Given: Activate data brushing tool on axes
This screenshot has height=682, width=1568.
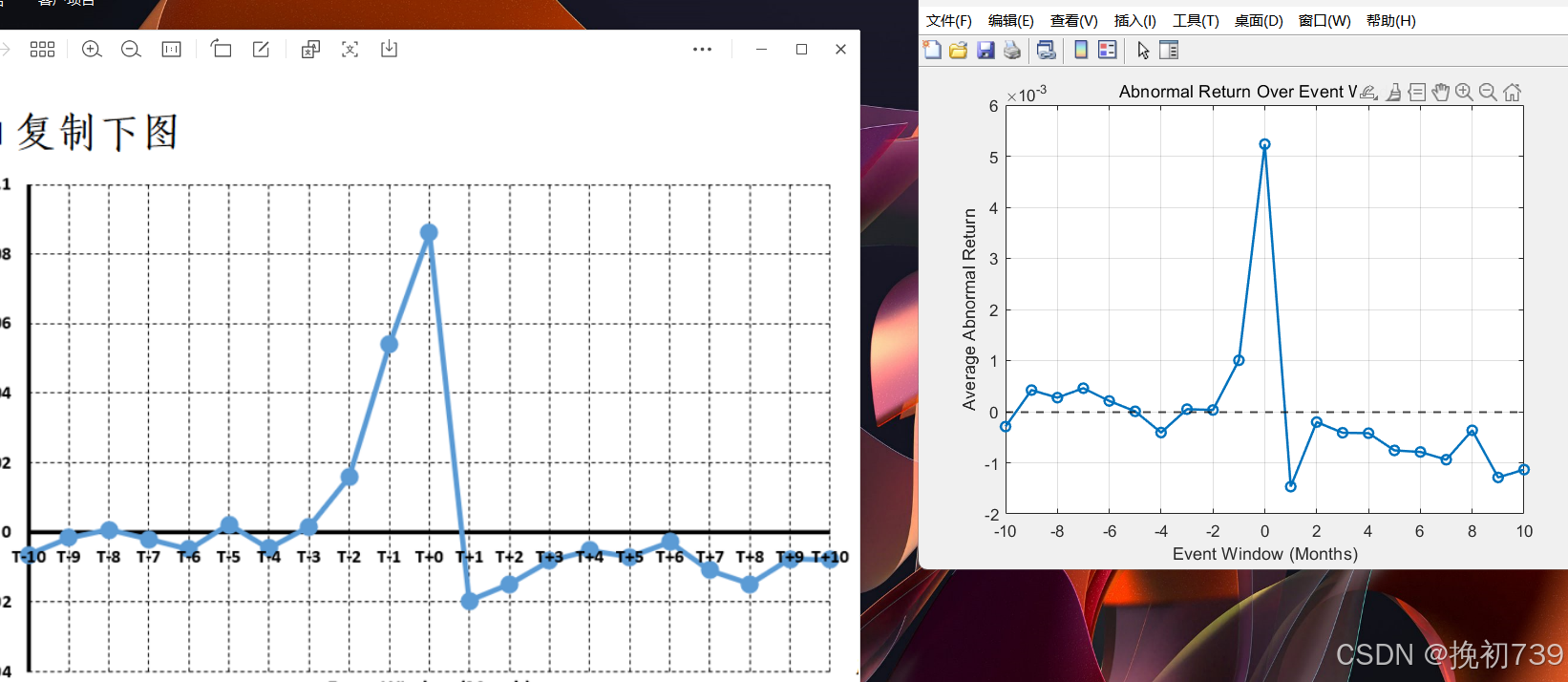Looking at the screenshot, I should point(1394,92).
